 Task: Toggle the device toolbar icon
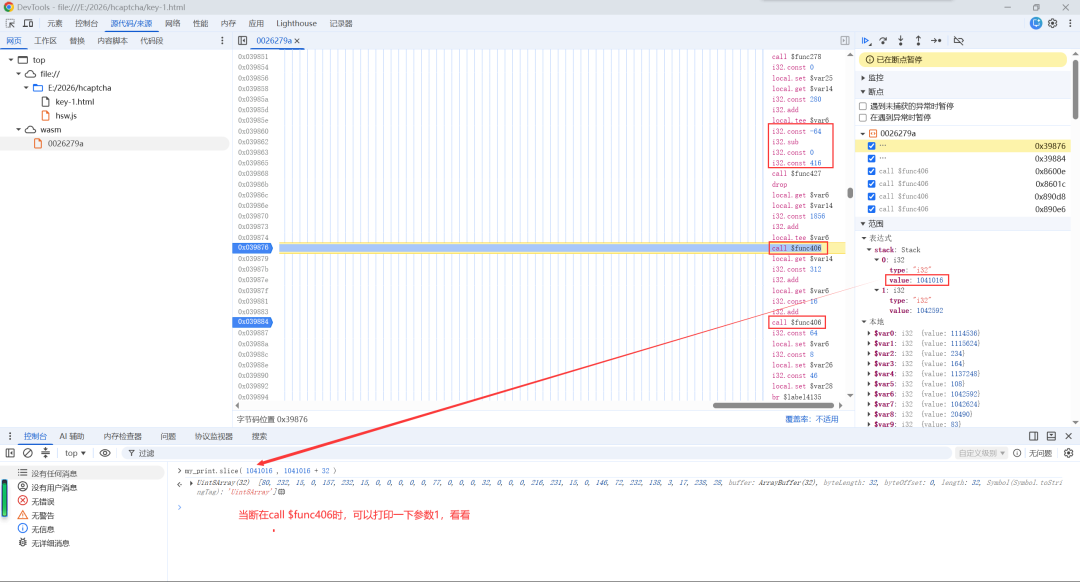pos(28,23)
